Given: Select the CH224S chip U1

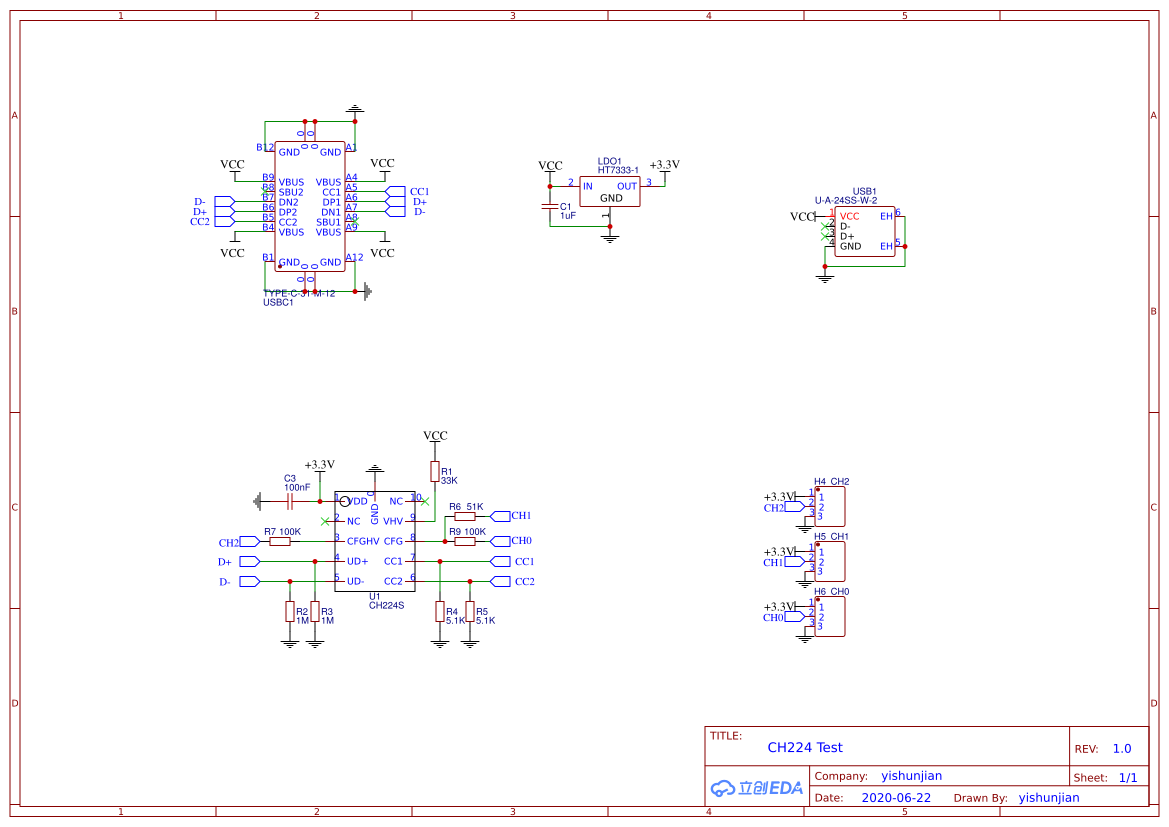Looking at the screenshot, I should click(x=374, y=541).
